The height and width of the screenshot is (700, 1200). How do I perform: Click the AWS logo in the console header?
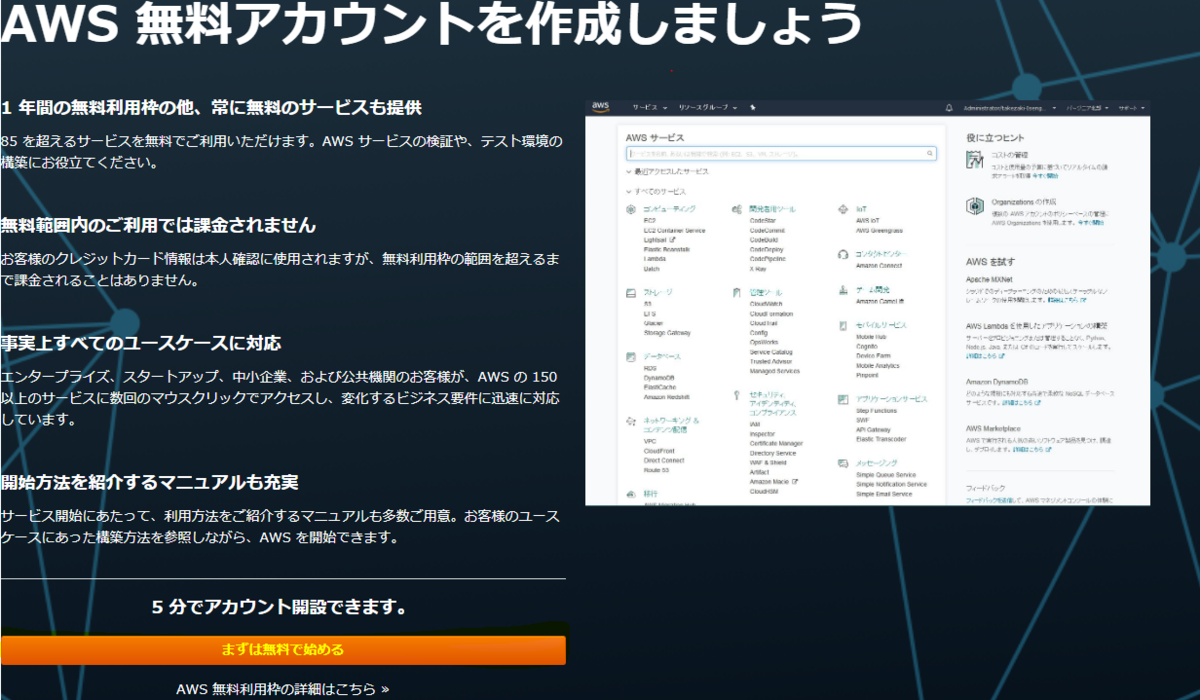pos(600,107)
